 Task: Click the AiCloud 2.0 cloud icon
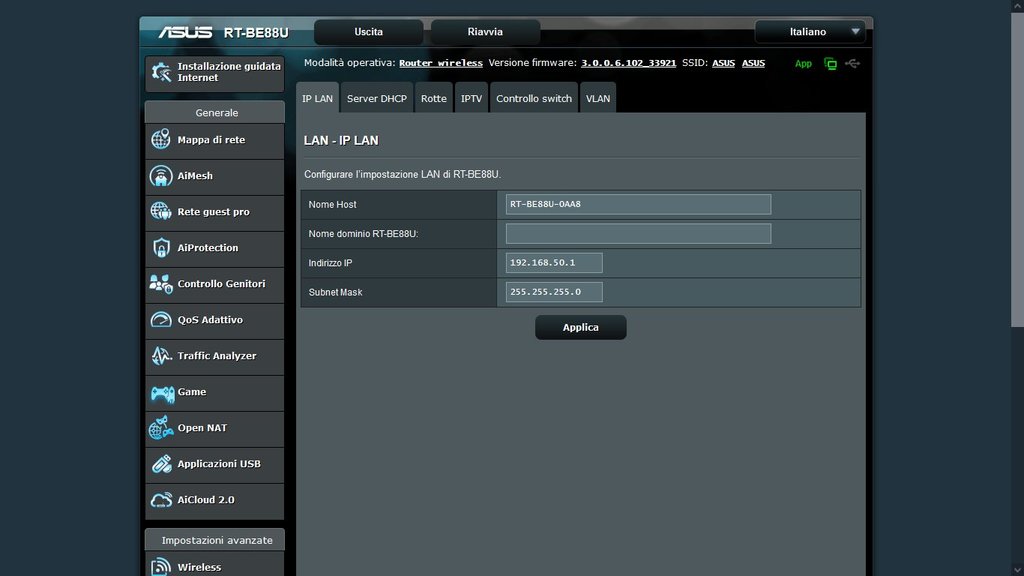161,500
